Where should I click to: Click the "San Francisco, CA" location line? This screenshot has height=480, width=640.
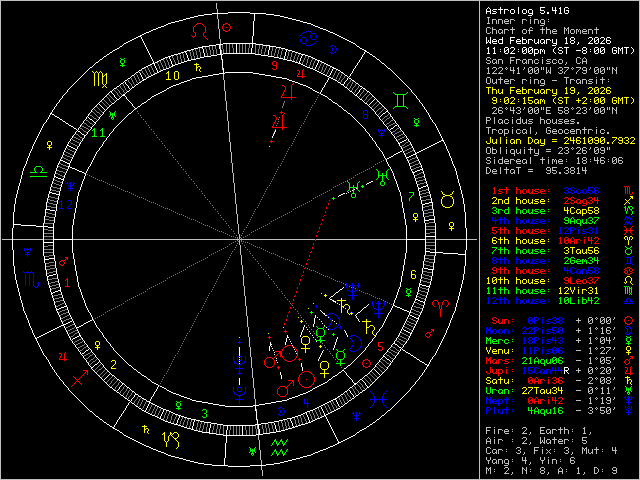coord(536,61)
